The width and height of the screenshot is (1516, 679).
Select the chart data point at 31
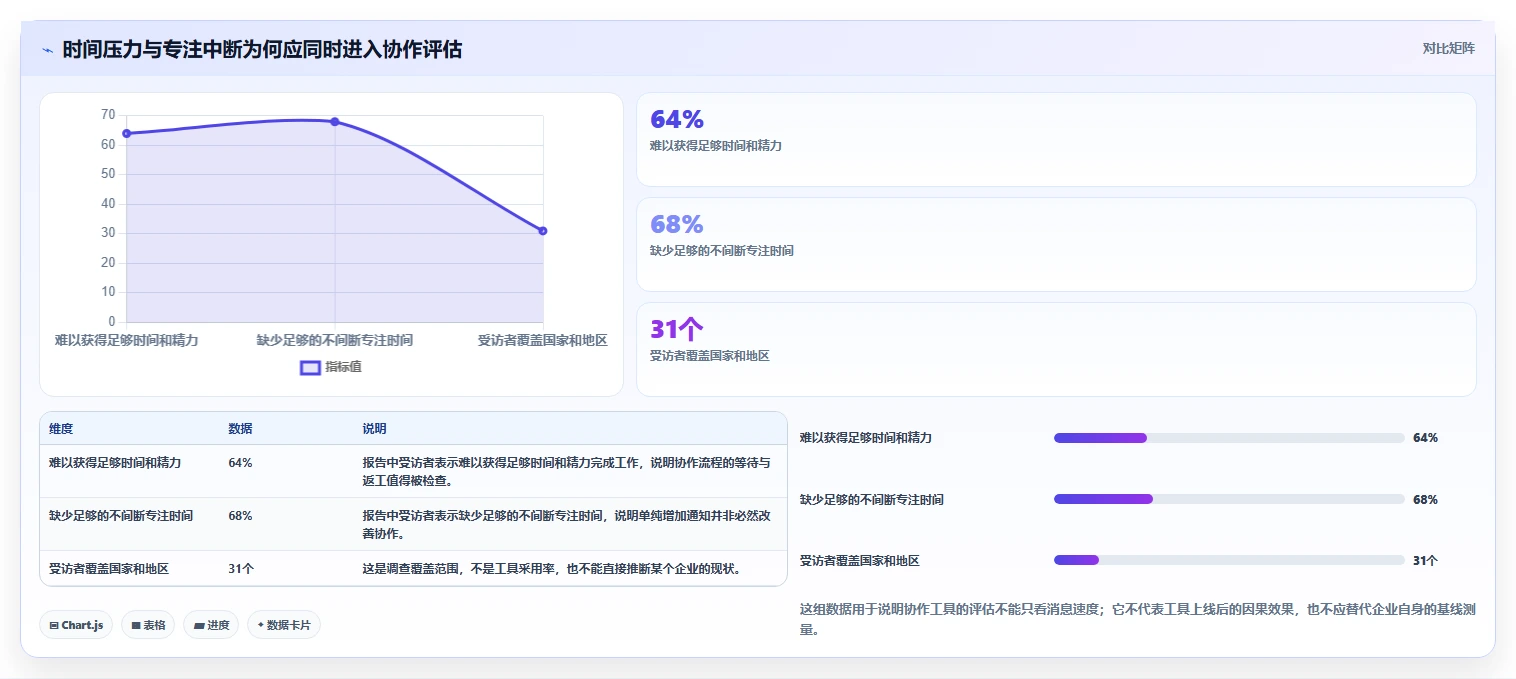[543, 231]
